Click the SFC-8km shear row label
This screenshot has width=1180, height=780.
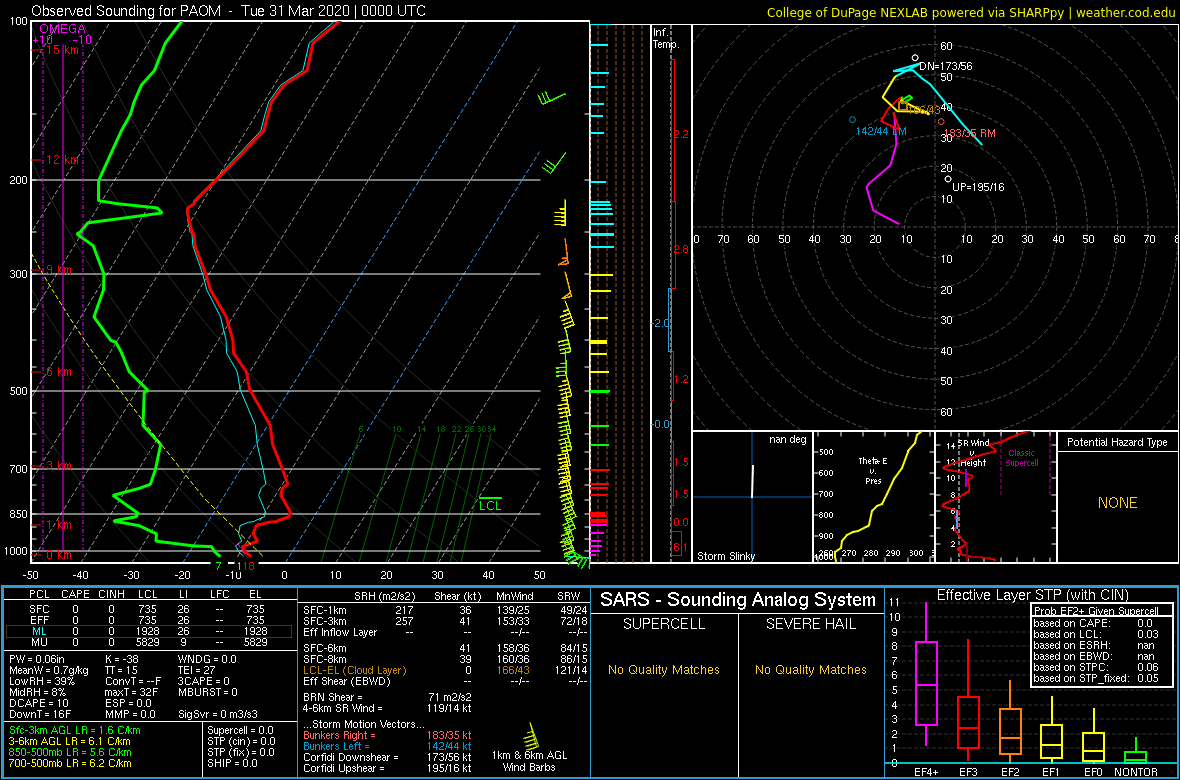click(324, 658)
